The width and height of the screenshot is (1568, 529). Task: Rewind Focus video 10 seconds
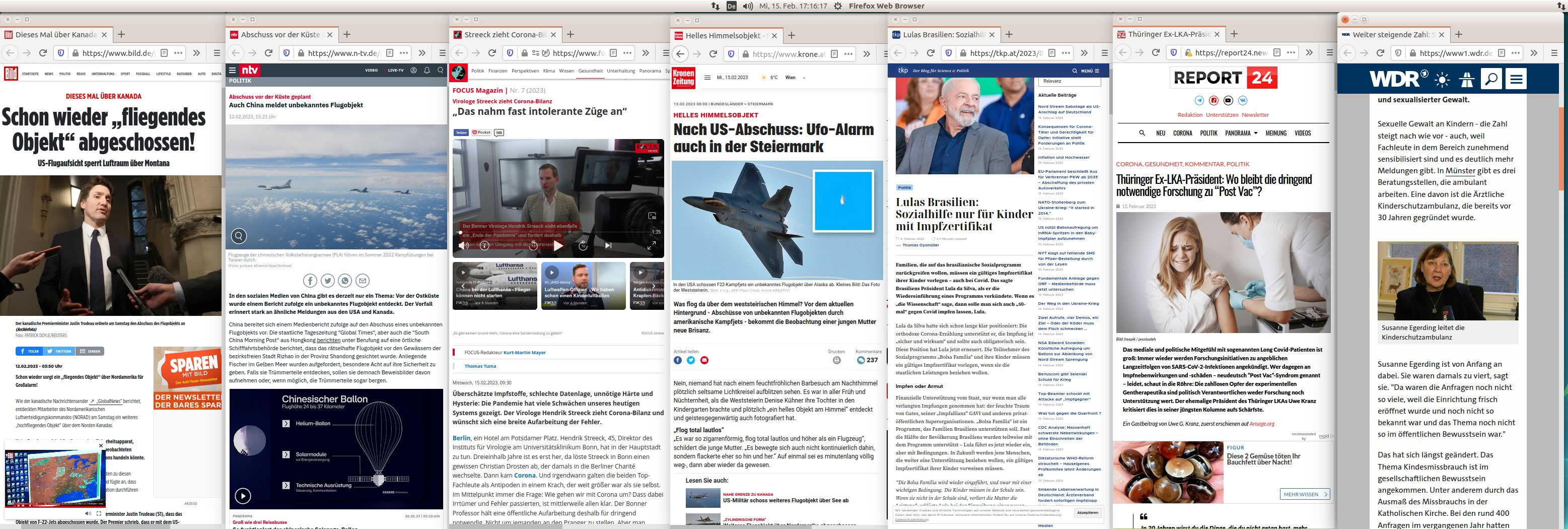coord(533,245)
